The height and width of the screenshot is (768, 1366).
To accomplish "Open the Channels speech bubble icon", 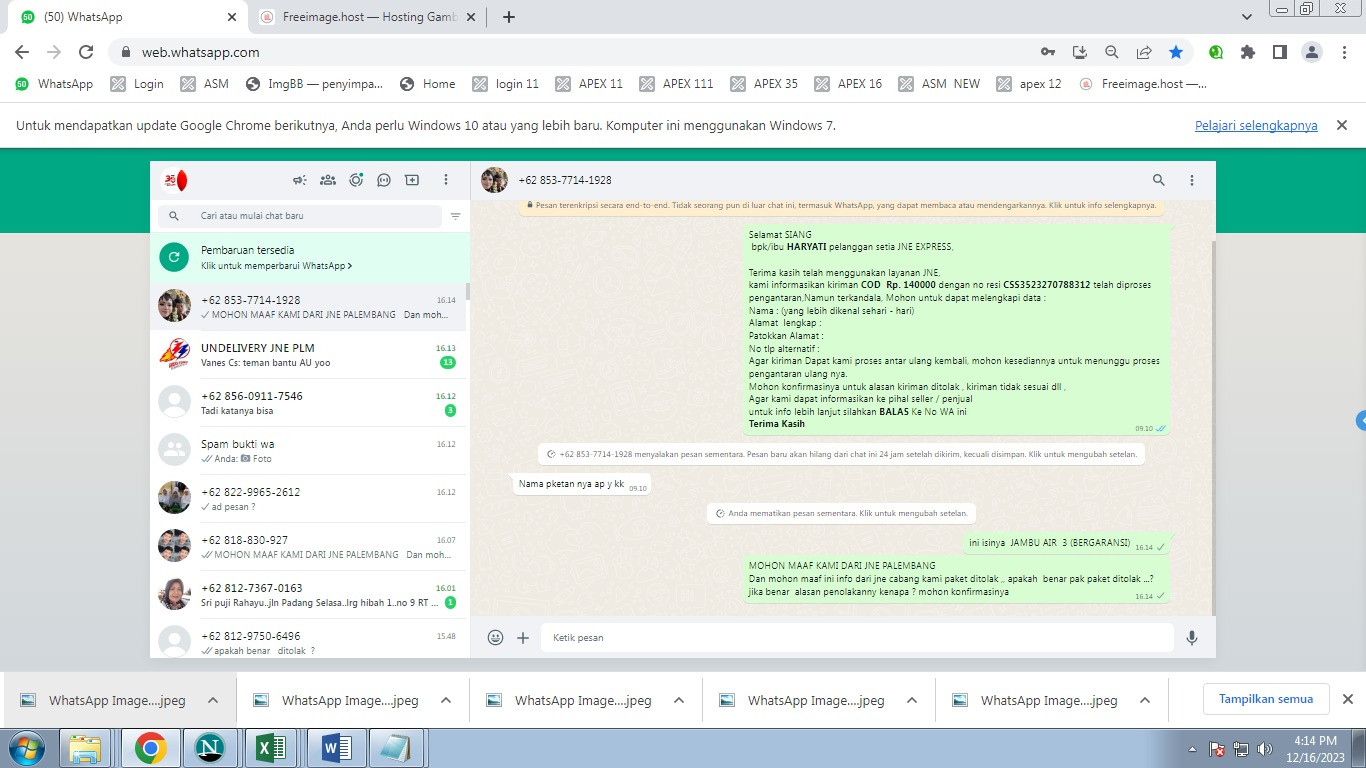I will point(384,180).
